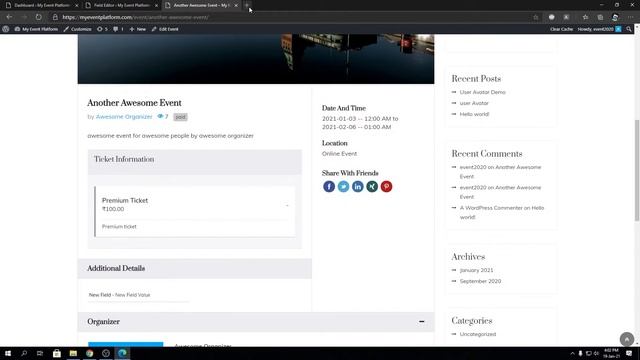
Task: Show hidden system tray icons
Action: point(572,353)
